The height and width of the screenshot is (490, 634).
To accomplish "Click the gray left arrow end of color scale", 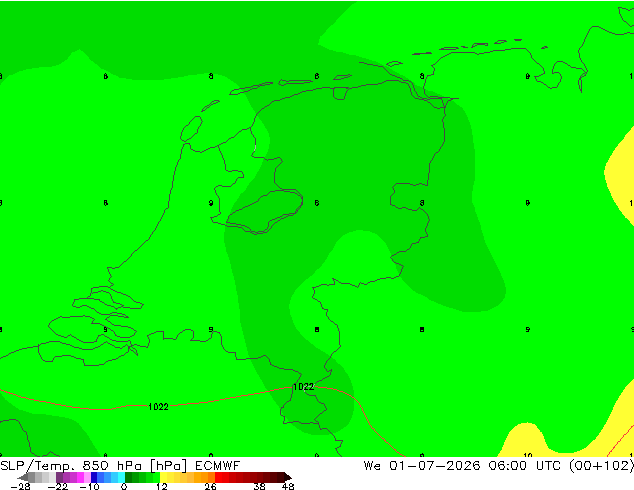I will tap(23, 477).
